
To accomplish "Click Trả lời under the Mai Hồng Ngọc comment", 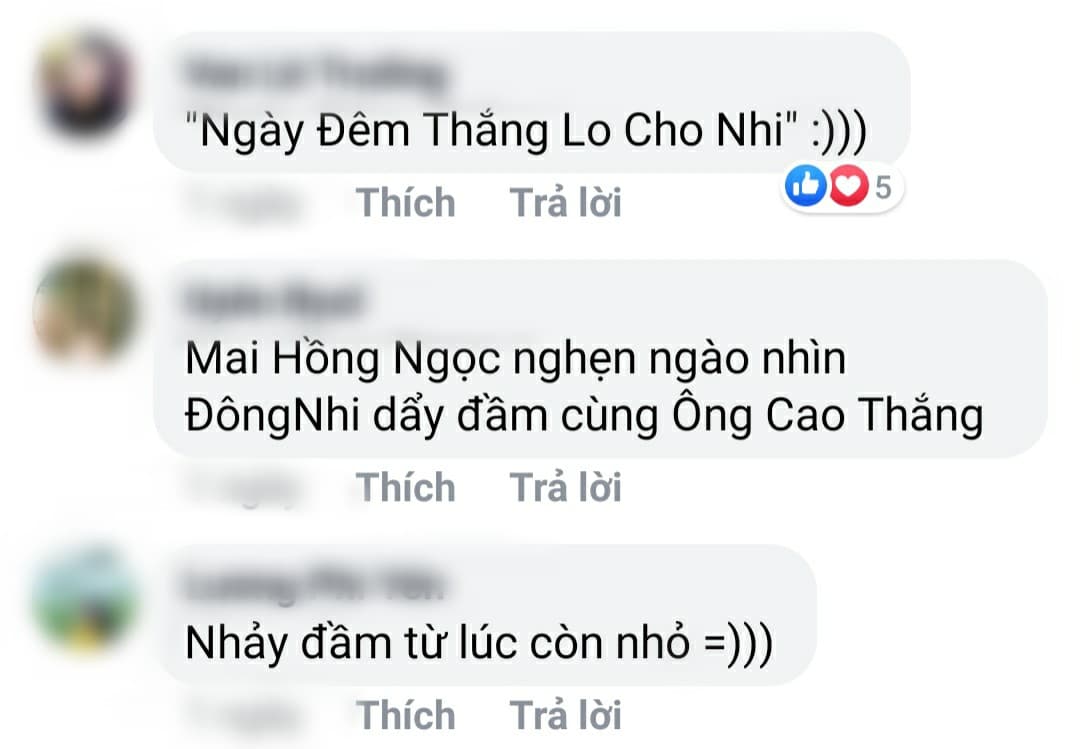I will point(565,488).
